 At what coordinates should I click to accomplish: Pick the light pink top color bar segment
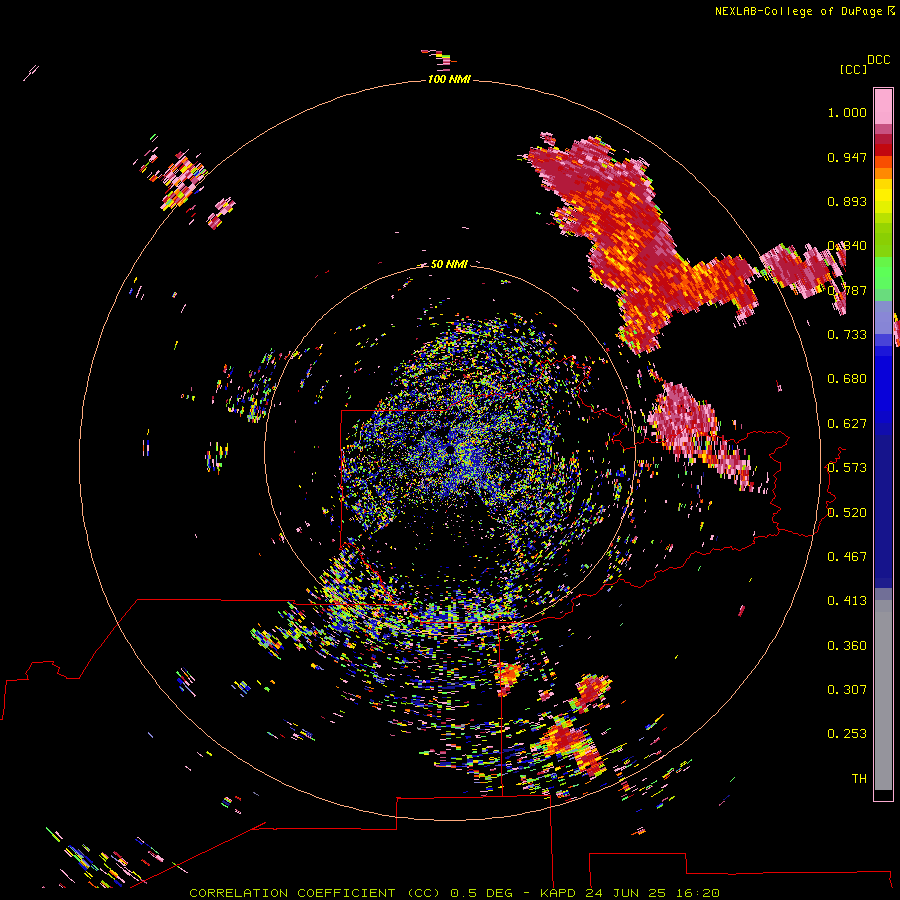coord(883,107)
